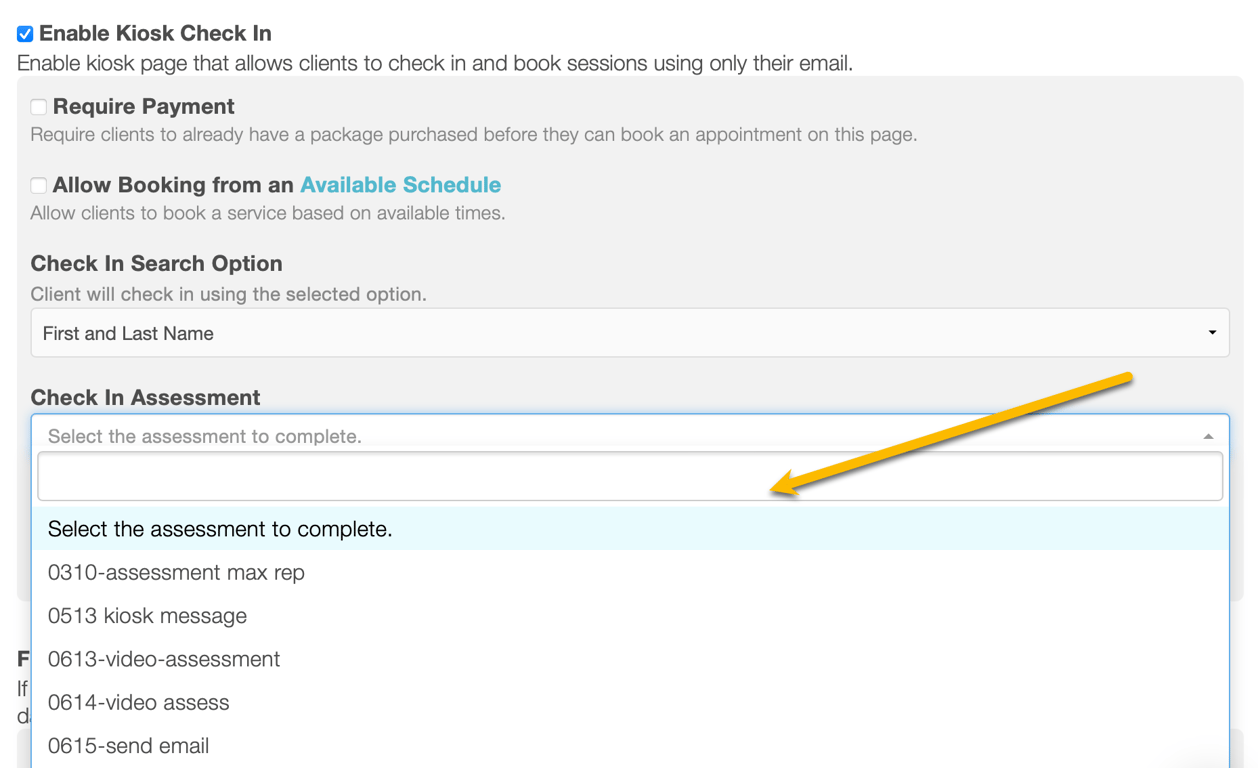Pick the 0513 kiosk message option

[147, 616]
